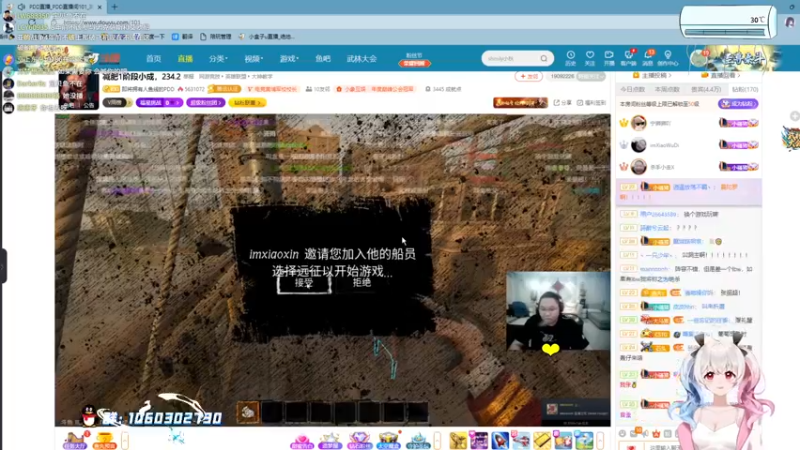
Task: Click the purple 福星挑战 pill button
Action: click(x=159, y=103)
